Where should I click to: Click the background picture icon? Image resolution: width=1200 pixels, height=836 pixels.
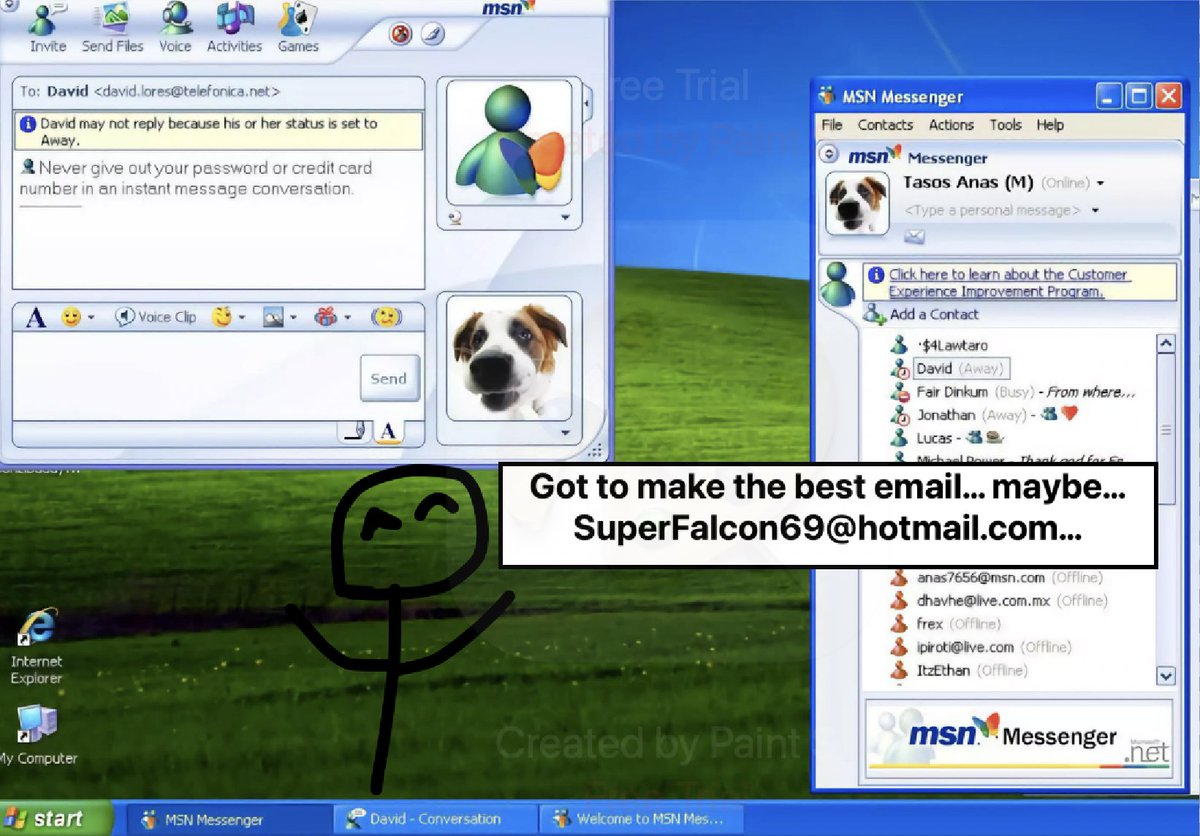(x=274, y=317)
